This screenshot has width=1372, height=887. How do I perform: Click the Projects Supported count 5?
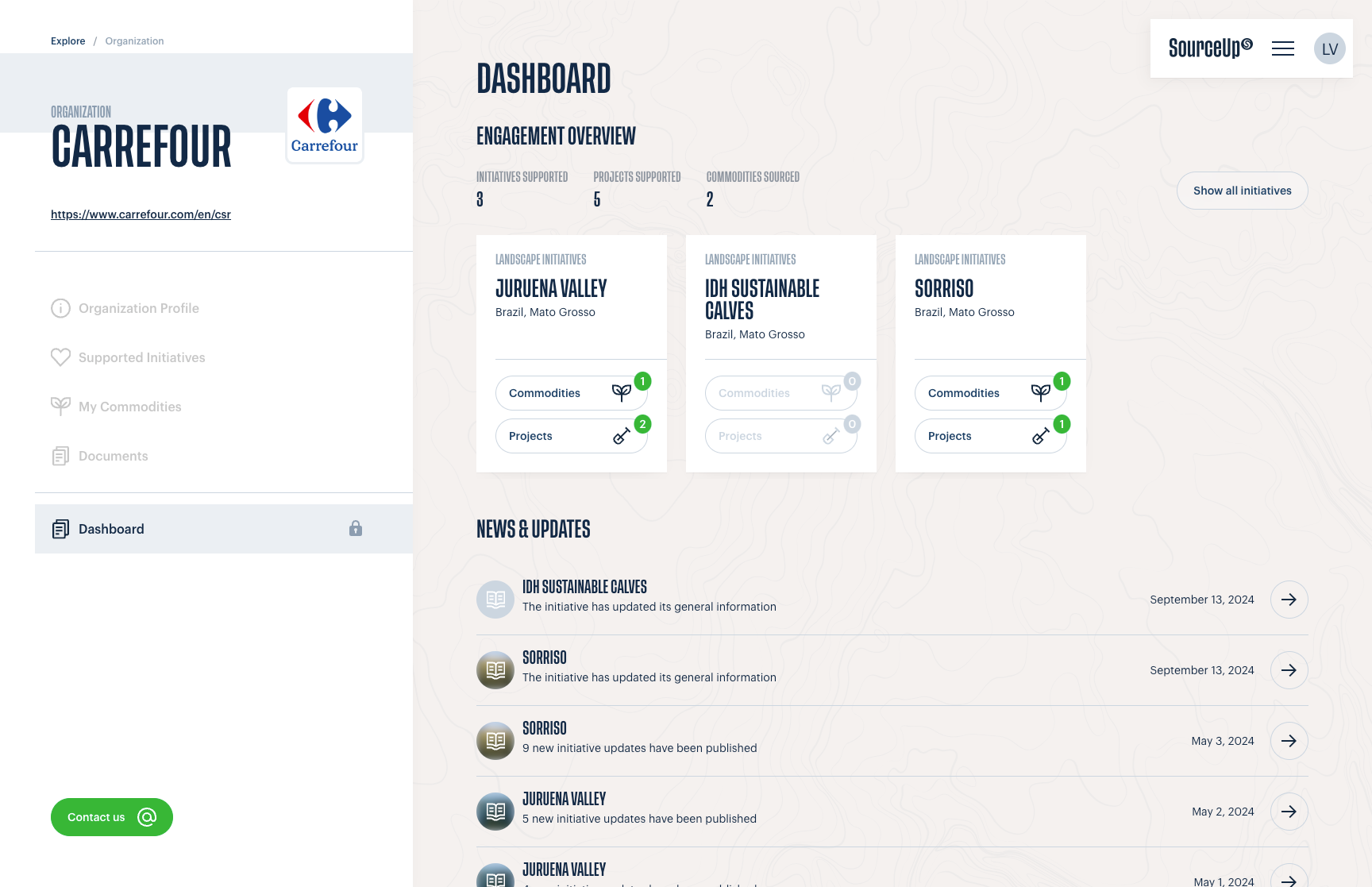[x=597, y=199]
